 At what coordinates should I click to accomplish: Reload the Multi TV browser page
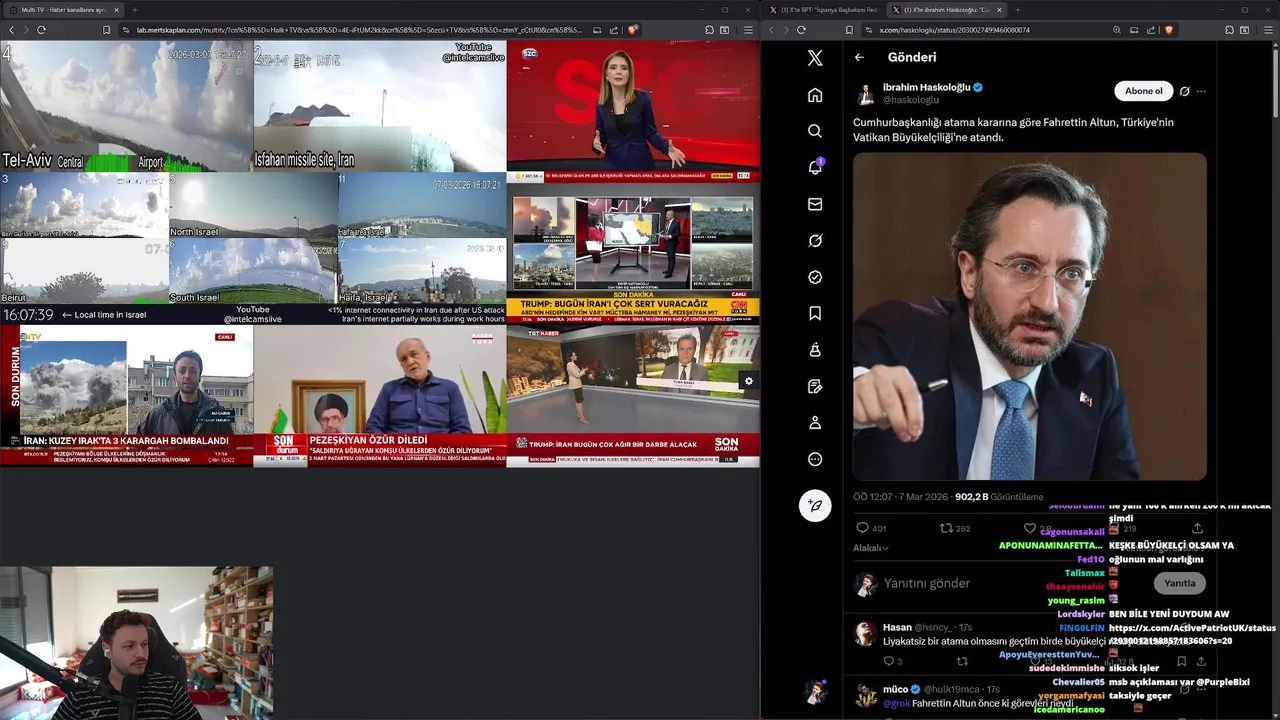pyautogui.click(x=41, y=30)
